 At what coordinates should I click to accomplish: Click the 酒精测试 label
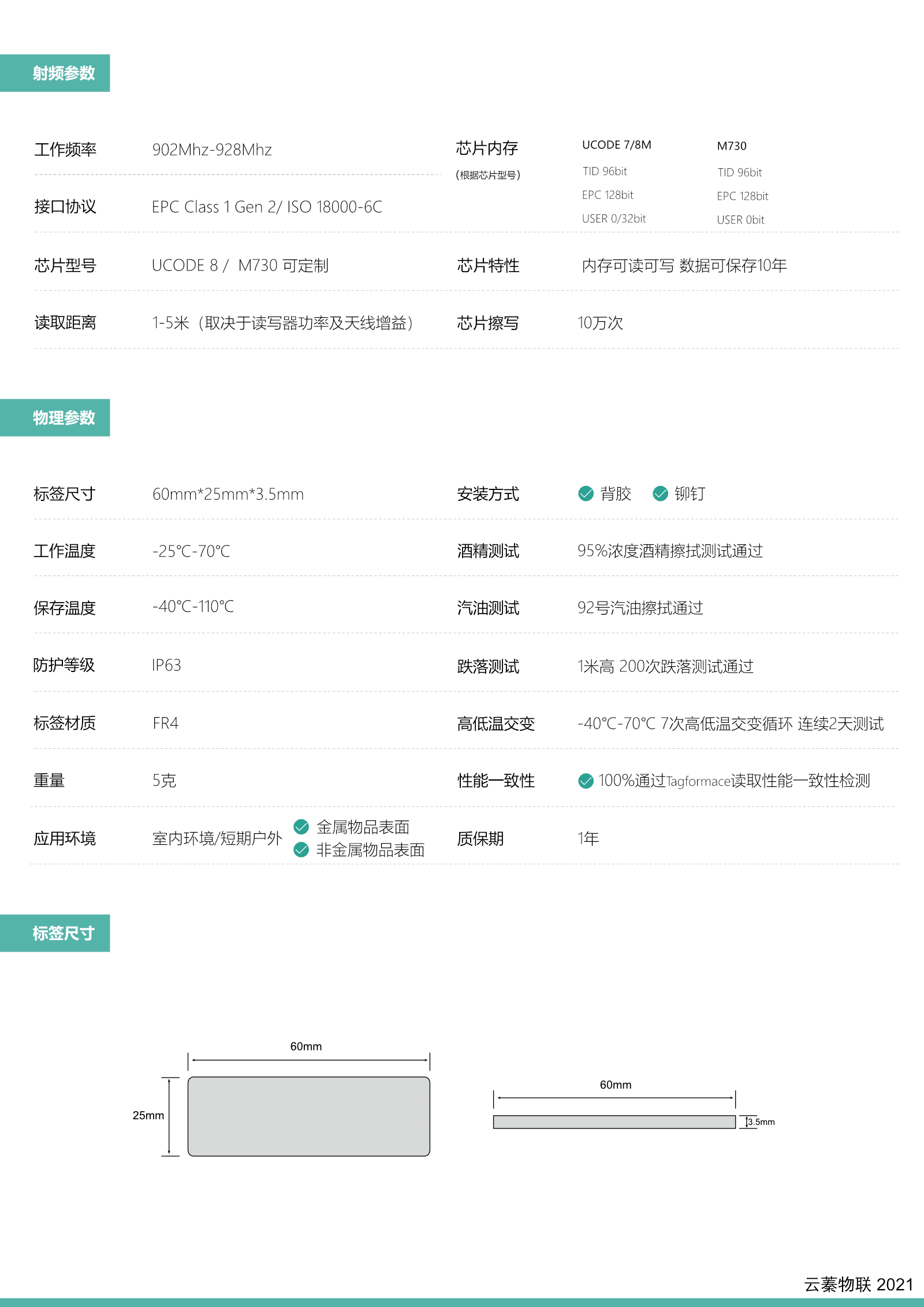click(488, 551)
